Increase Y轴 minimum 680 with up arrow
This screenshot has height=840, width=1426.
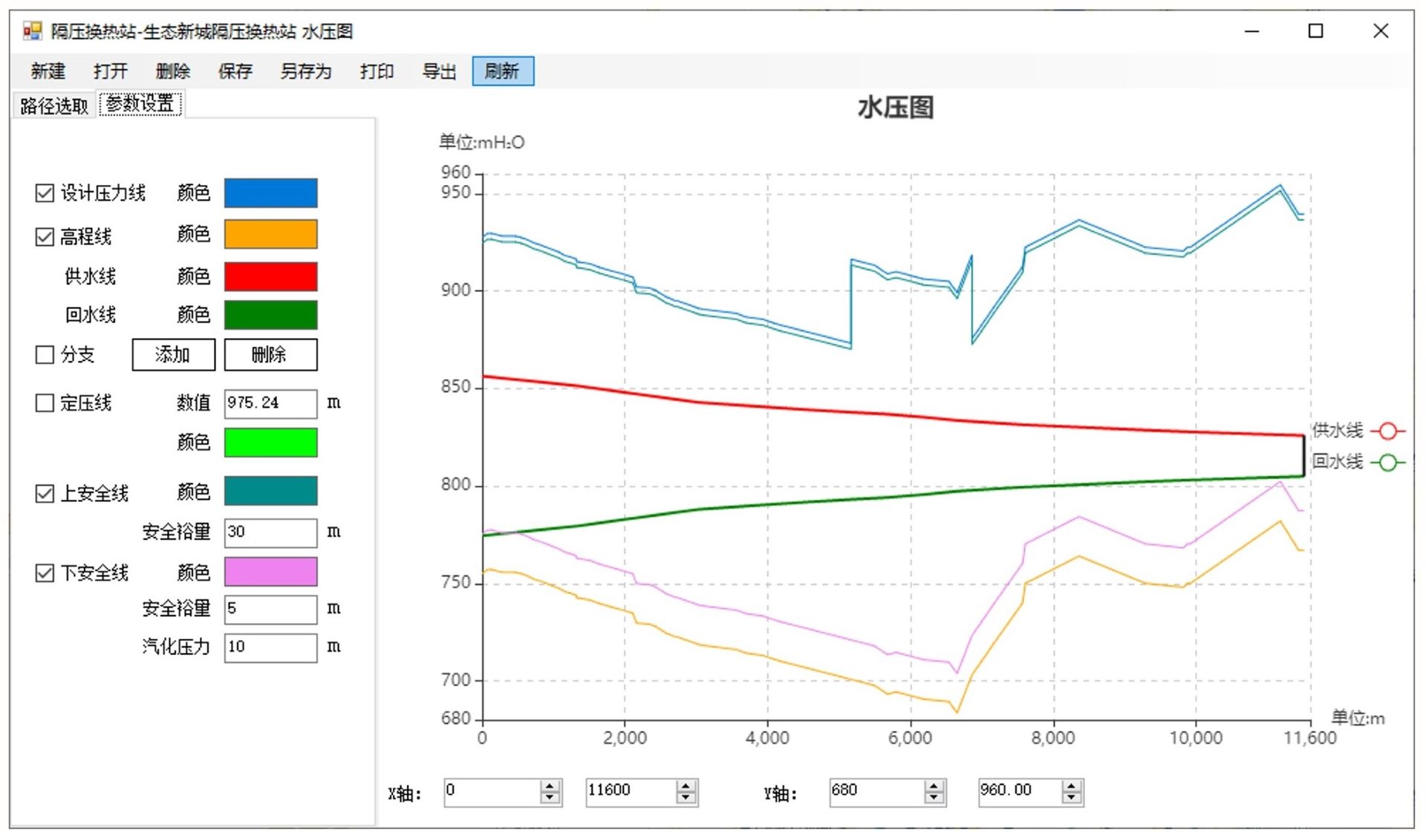tap(934, 787)
